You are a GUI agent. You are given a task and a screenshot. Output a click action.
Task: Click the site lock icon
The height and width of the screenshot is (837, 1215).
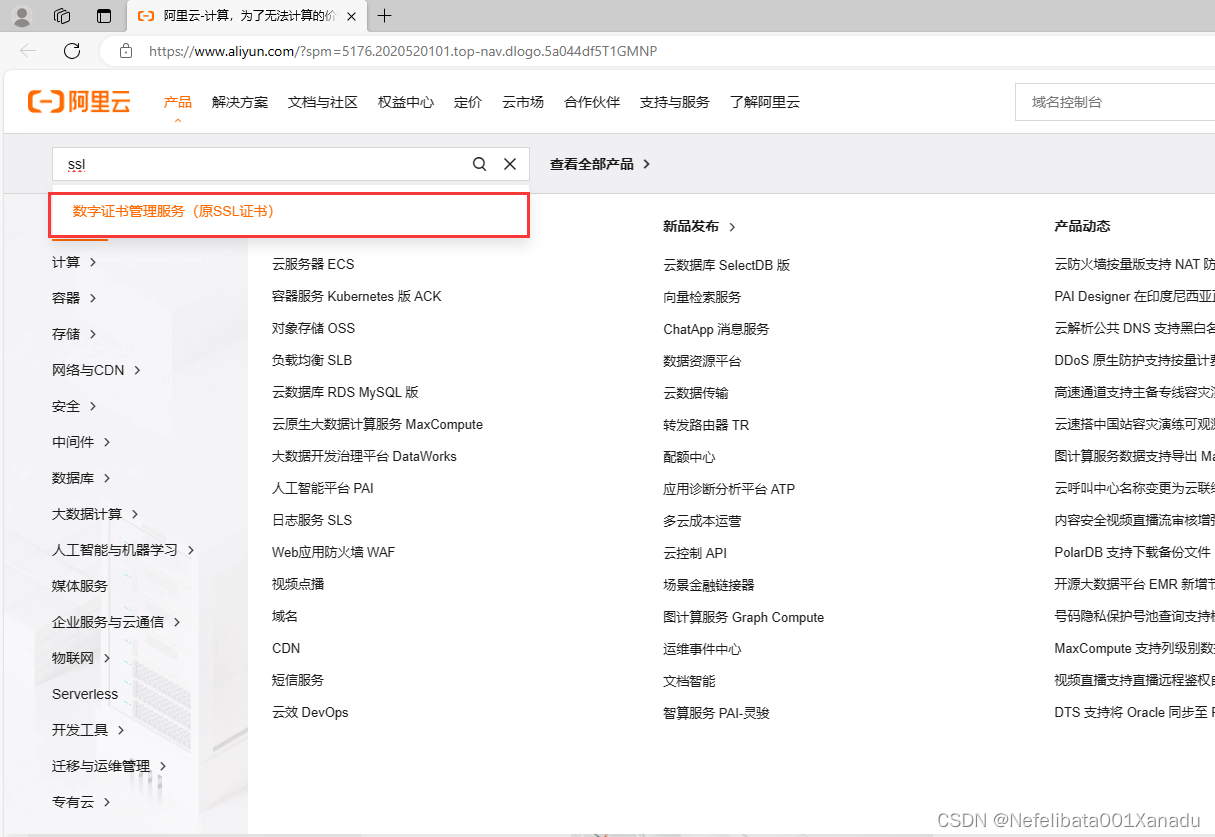[x=125, y=51]
